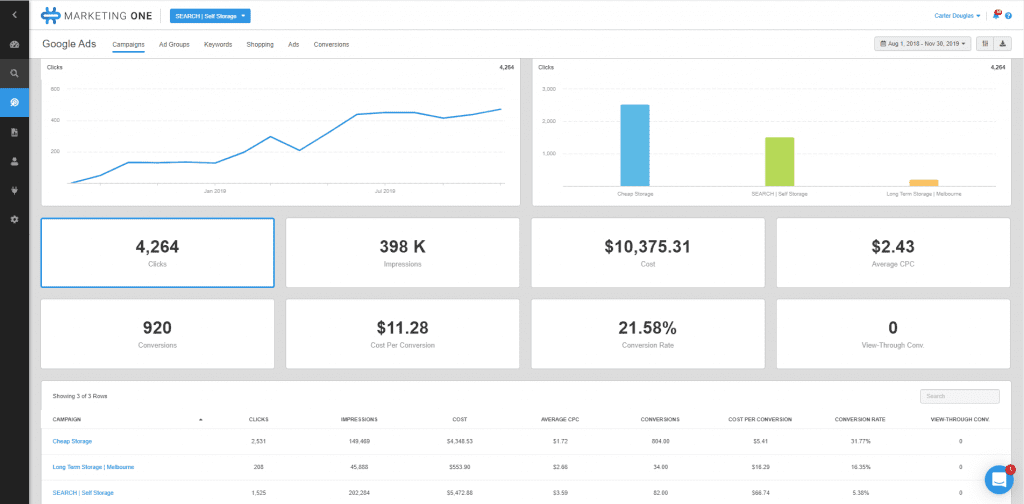Open the settings gear icon in the sidebar
Viewport: 1024px width, 504px height.
pos(14,220)
